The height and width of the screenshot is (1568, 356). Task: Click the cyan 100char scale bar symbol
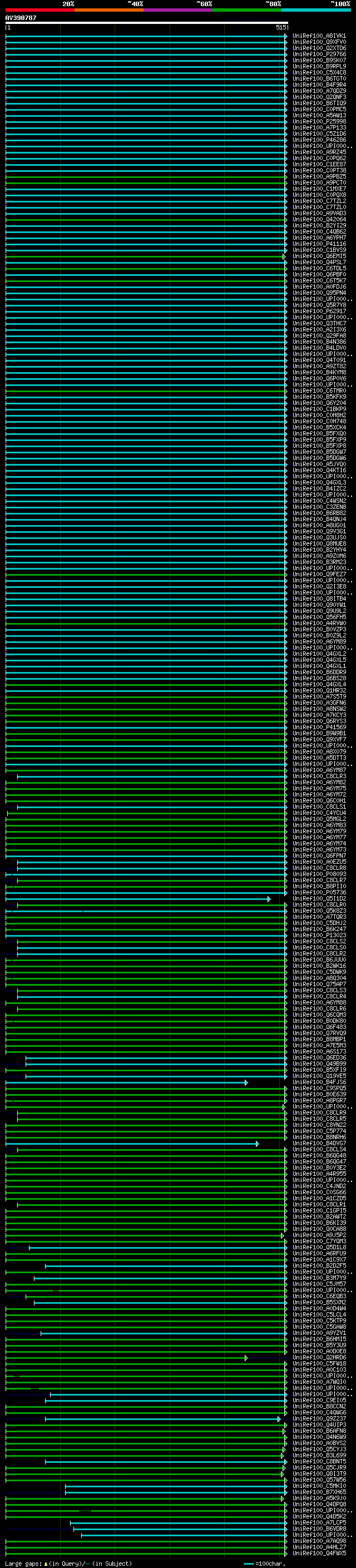248,1563
